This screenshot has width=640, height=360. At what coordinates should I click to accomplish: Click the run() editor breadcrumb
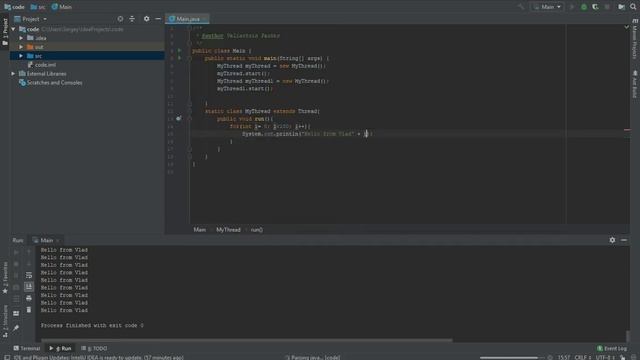pyautogui.click(x=257, y=230)
